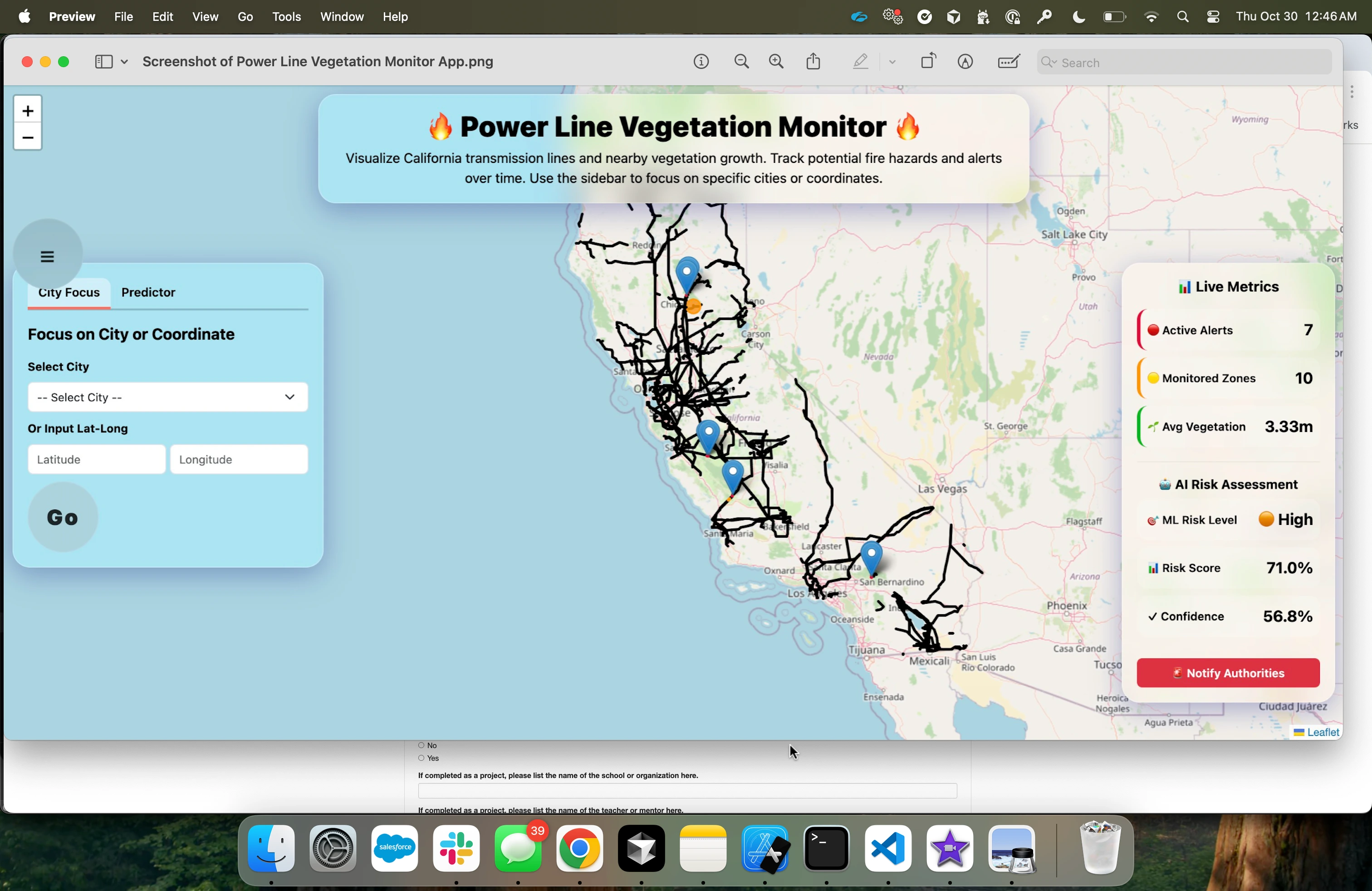The image size is (1372, 891).
Task: Open Xcode from the Dock
Action: click(765, 848)
